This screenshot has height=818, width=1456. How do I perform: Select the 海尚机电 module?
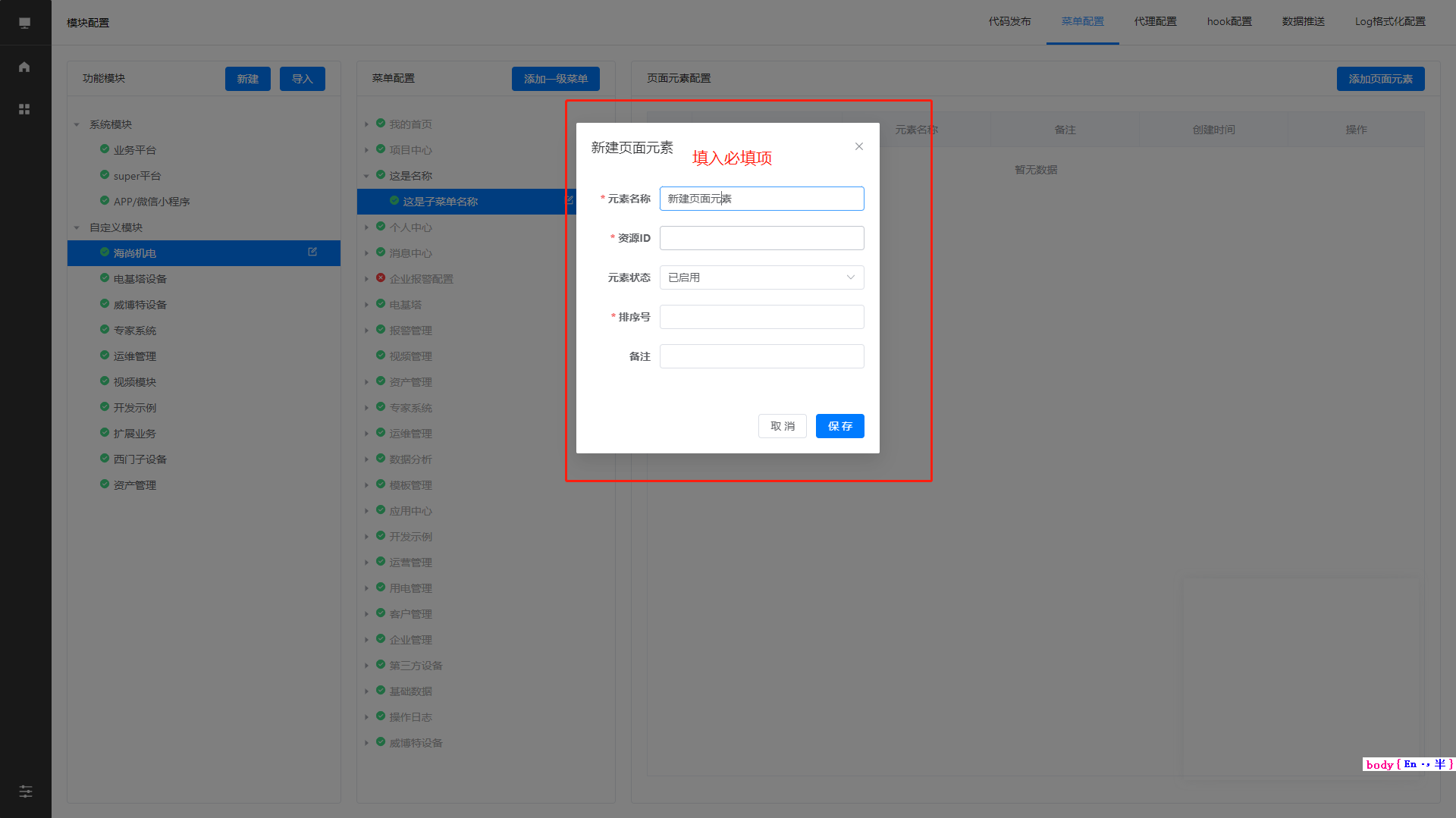204,253
